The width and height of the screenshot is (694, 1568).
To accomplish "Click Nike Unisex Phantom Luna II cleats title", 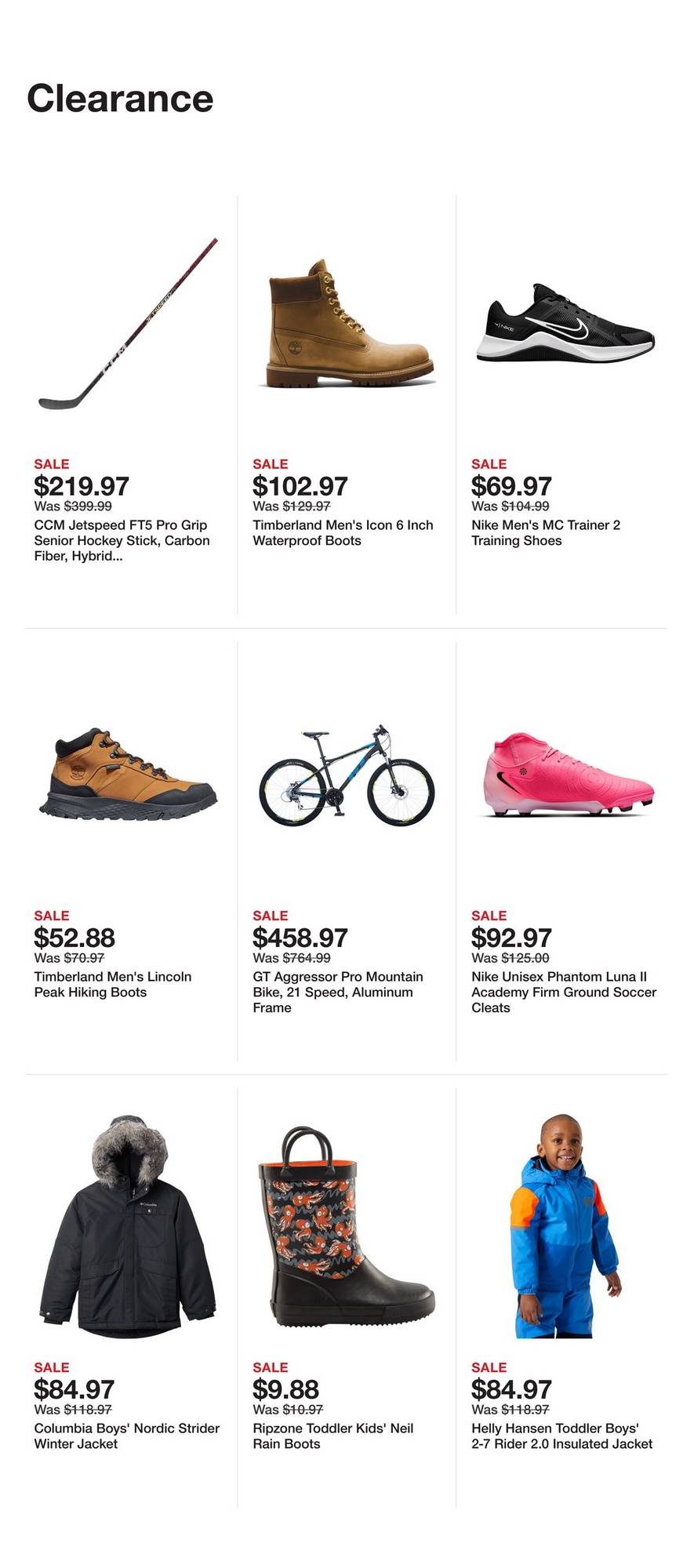I will tap(563, 993).
